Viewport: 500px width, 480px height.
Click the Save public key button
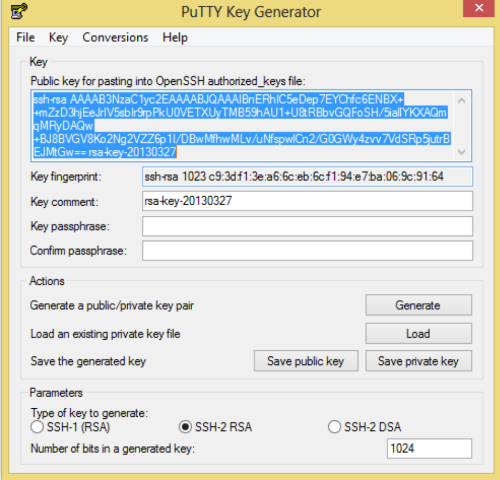pyautogui.click(x=306, y=361)
